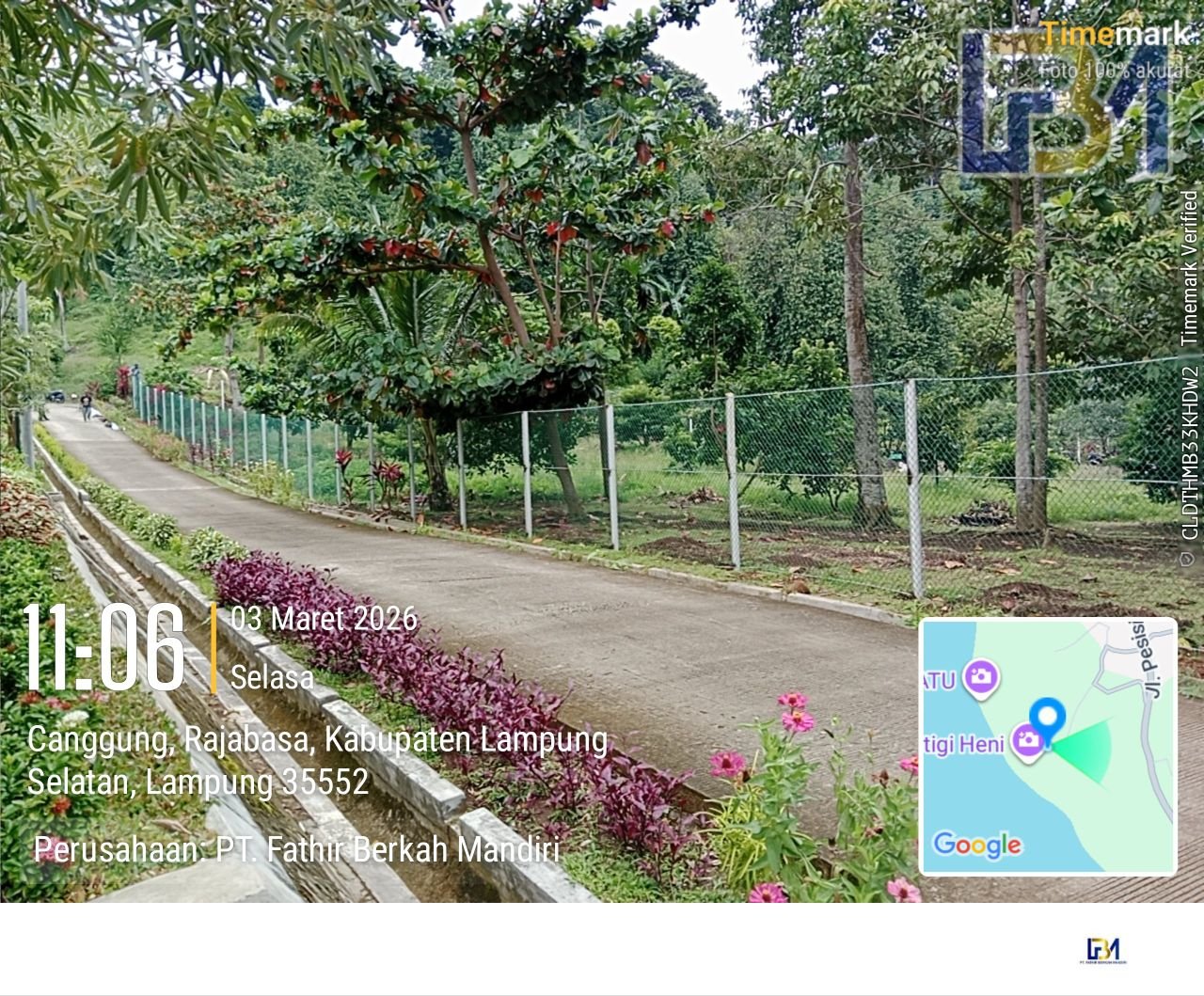Click the small FBM logo in footer
Image resolution: width=1204 pixels, height=996 pixels.
pyautogui.click(x=1103, y=951)
